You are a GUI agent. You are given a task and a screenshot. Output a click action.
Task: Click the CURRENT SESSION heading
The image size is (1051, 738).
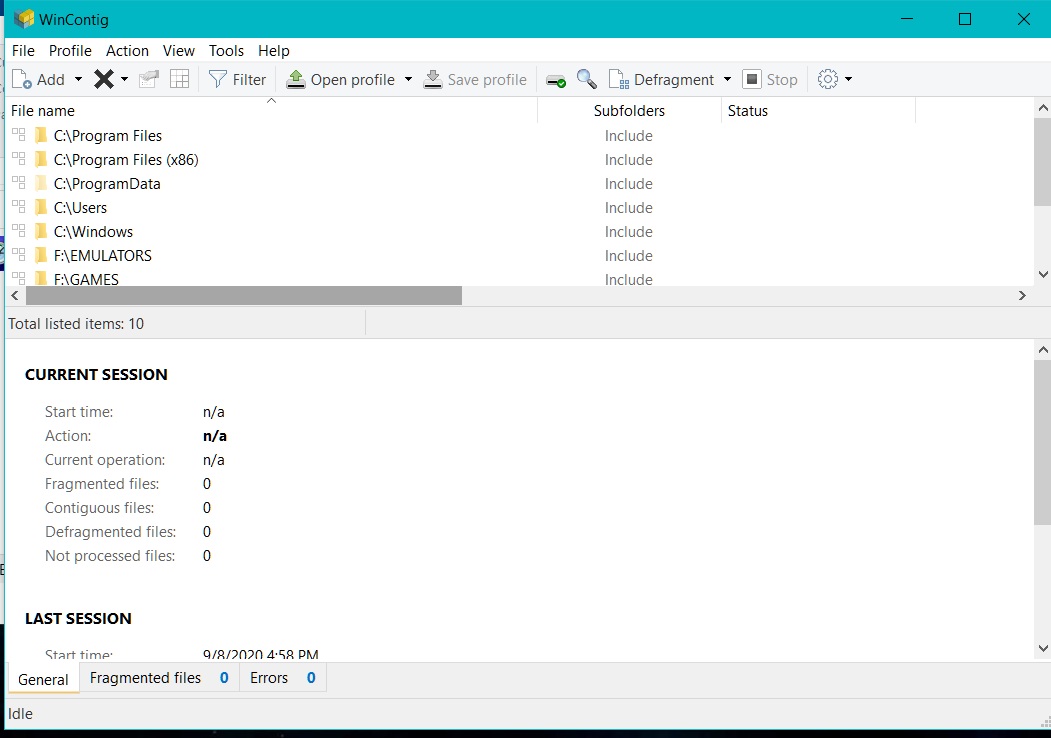point(97,375)
